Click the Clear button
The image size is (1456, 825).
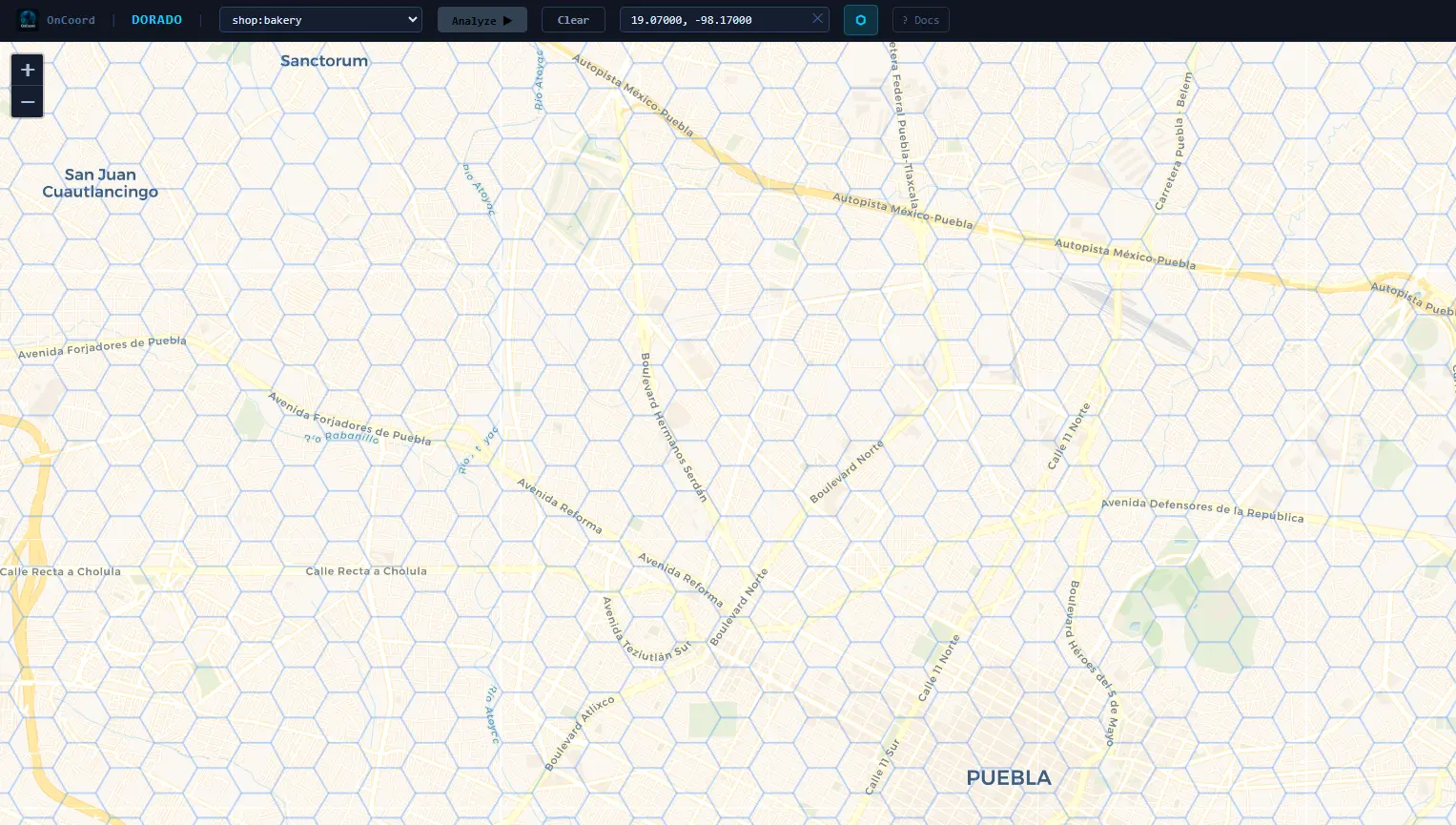pos(573,20)
